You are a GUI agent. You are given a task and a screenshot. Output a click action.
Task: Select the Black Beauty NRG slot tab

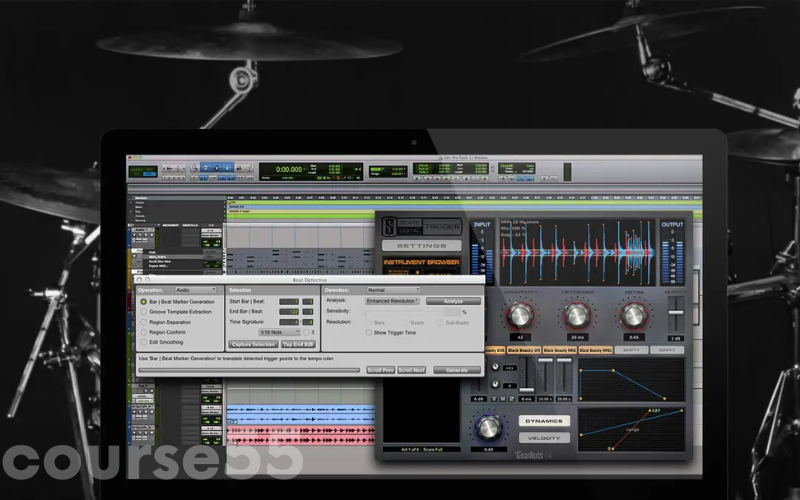pyautogui.click(x=560, y=350)
